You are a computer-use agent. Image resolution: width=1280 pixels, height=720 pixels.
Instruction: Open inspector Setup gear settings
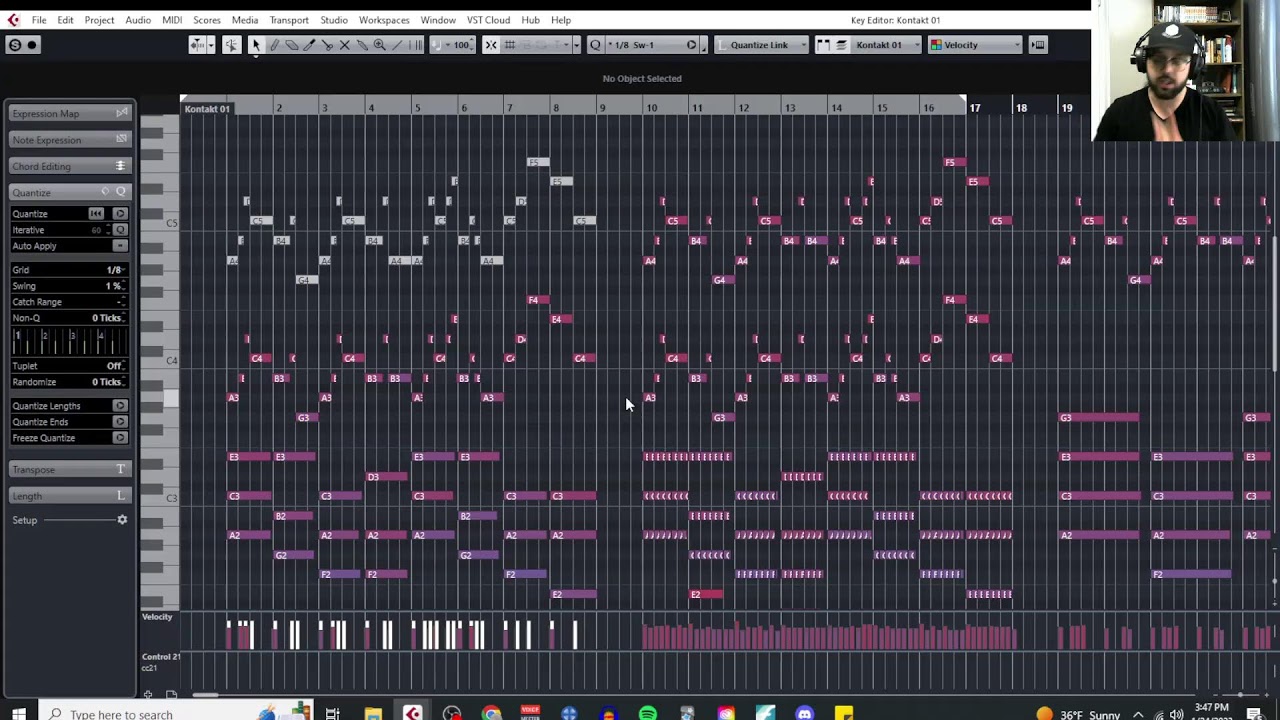coord(122,520)
